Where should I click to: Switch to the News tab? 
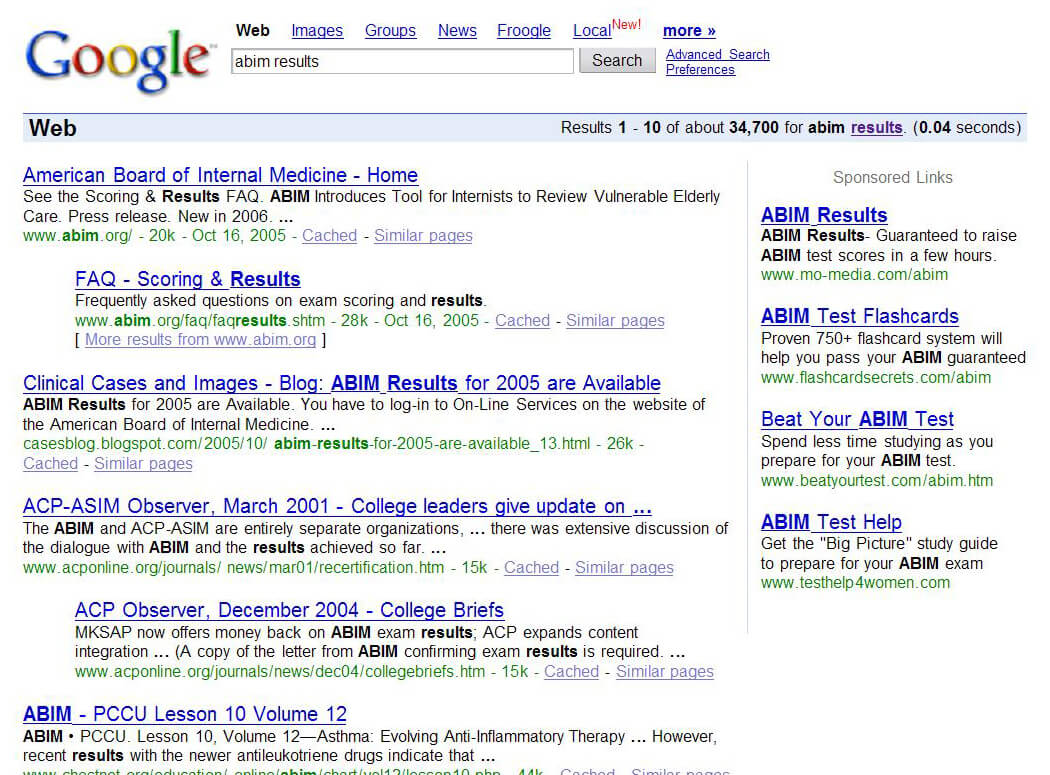[457, 31]
